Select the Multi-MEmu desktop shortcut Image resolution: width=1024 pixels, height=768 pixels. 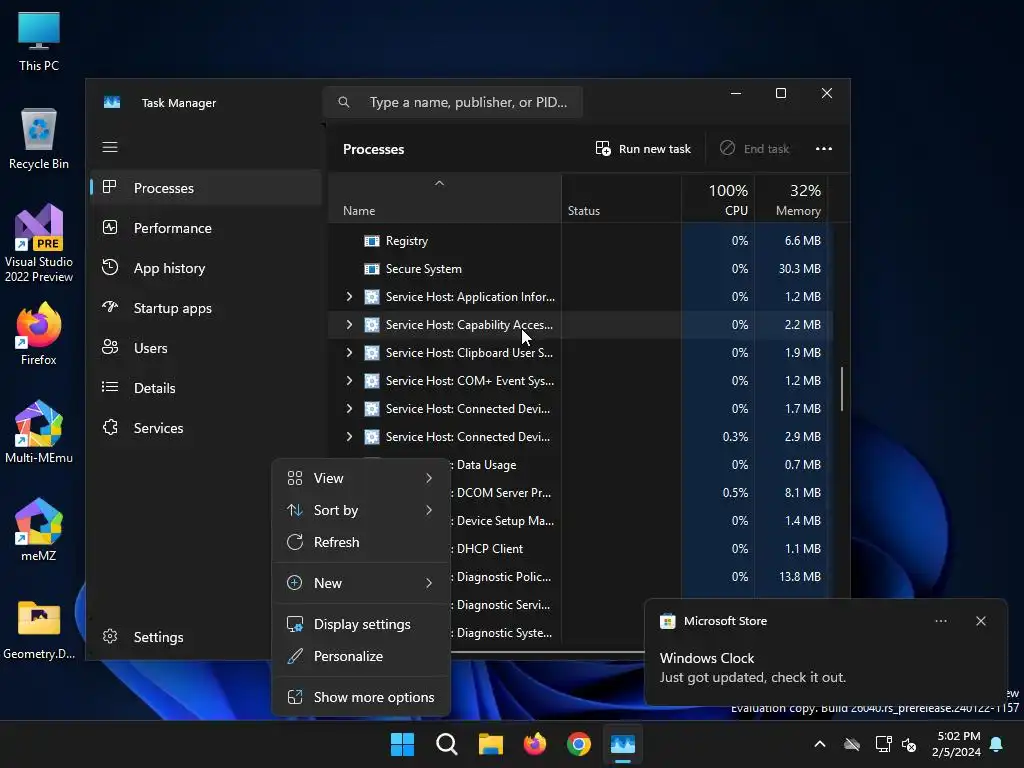[39, 432]
